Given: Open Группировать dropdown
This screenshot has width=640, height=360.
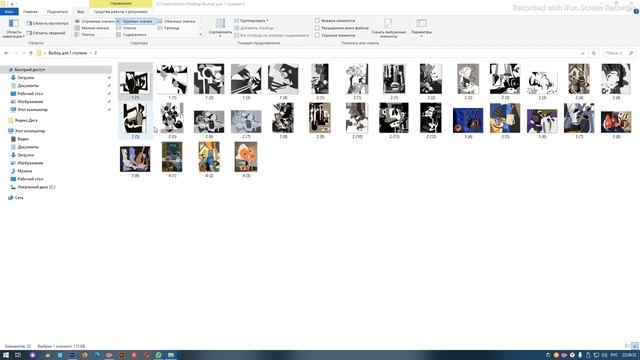Looking at the screenshot, I should (x=251, y=20).
